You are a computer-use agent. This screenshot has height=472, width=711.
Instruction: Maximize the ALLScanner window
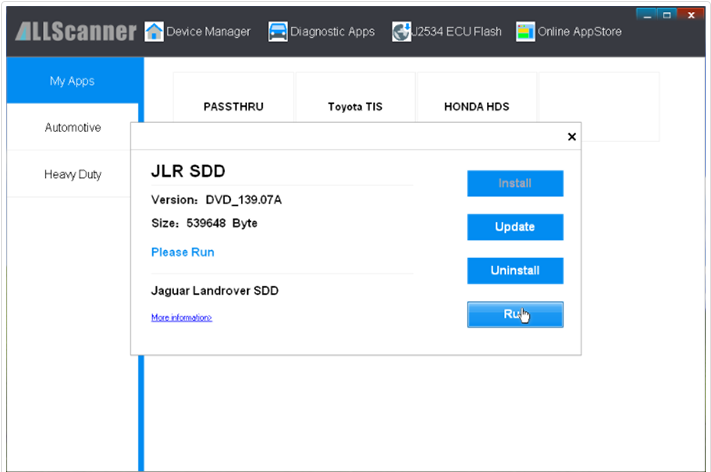point(667,15)
